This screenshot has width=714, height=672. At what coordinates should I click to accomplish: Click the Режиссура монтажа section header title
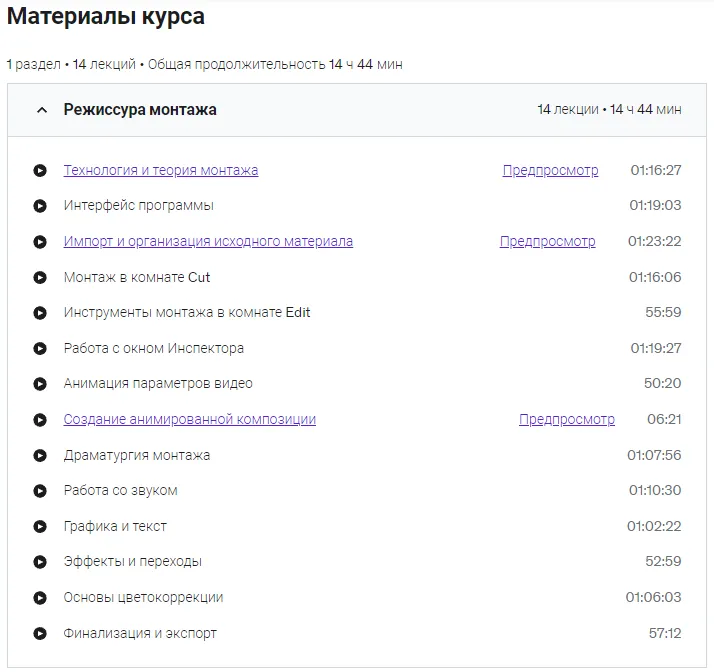point(140,110)
